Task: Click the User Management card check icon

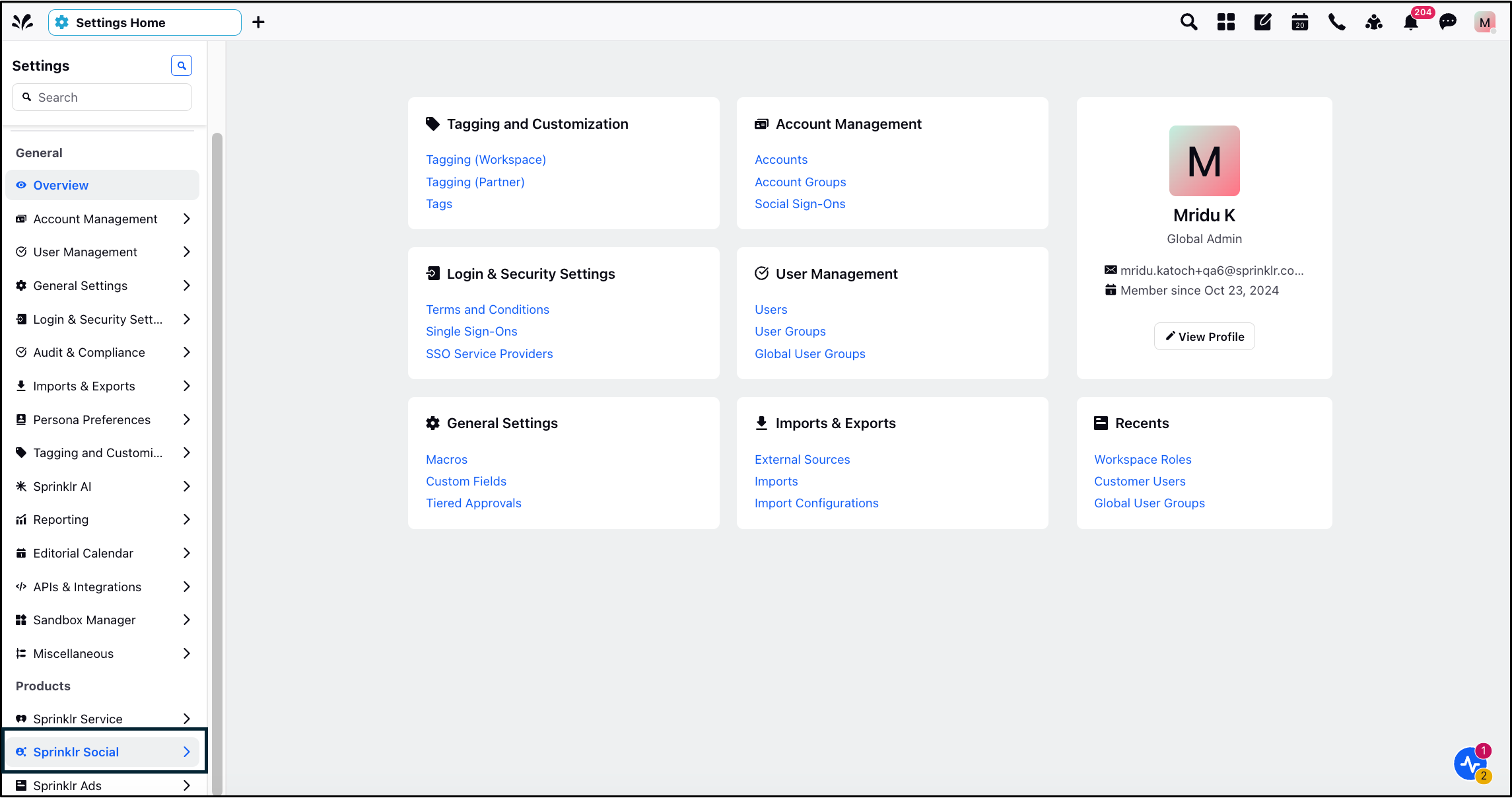Action: pos(761,273)
